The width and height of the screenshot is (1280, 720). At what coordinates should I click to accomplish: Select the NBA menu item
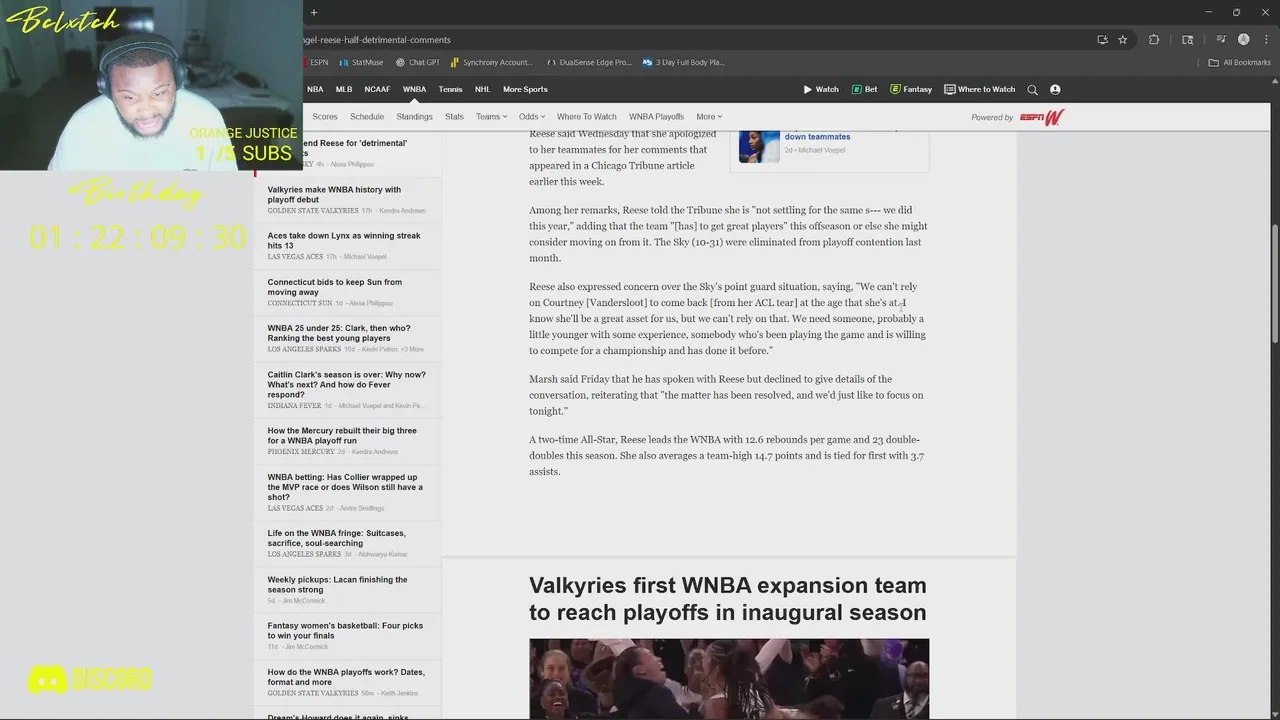(315, 90)
